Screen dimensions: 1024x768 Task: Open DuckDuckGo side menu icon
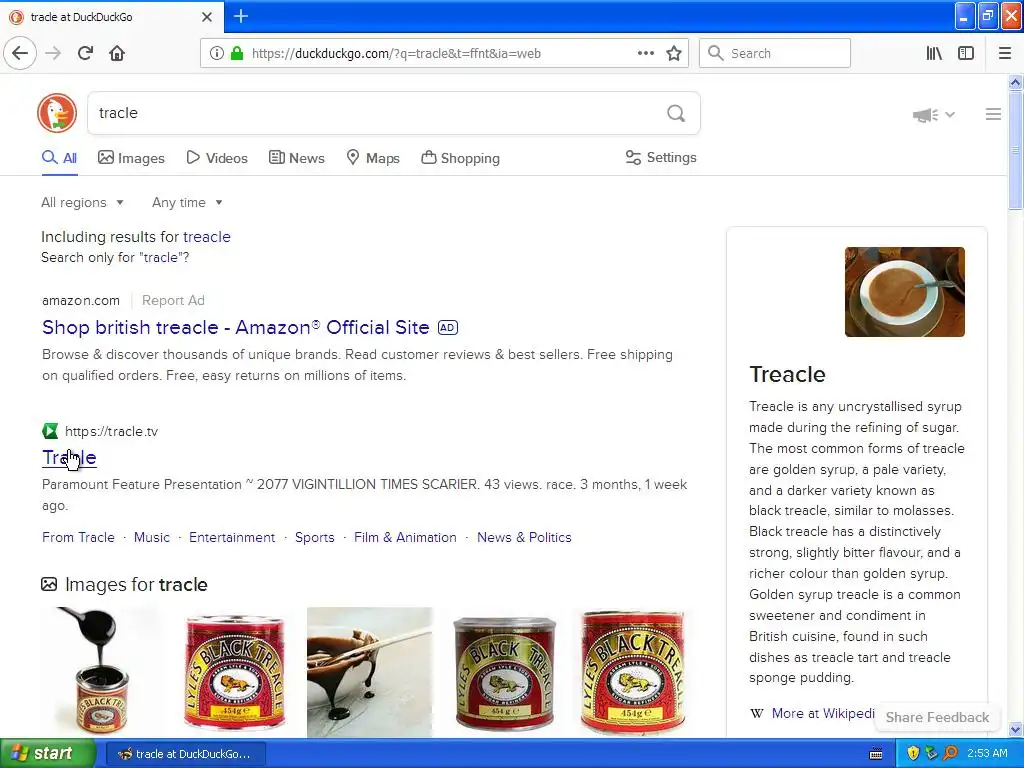coord(993,114)
